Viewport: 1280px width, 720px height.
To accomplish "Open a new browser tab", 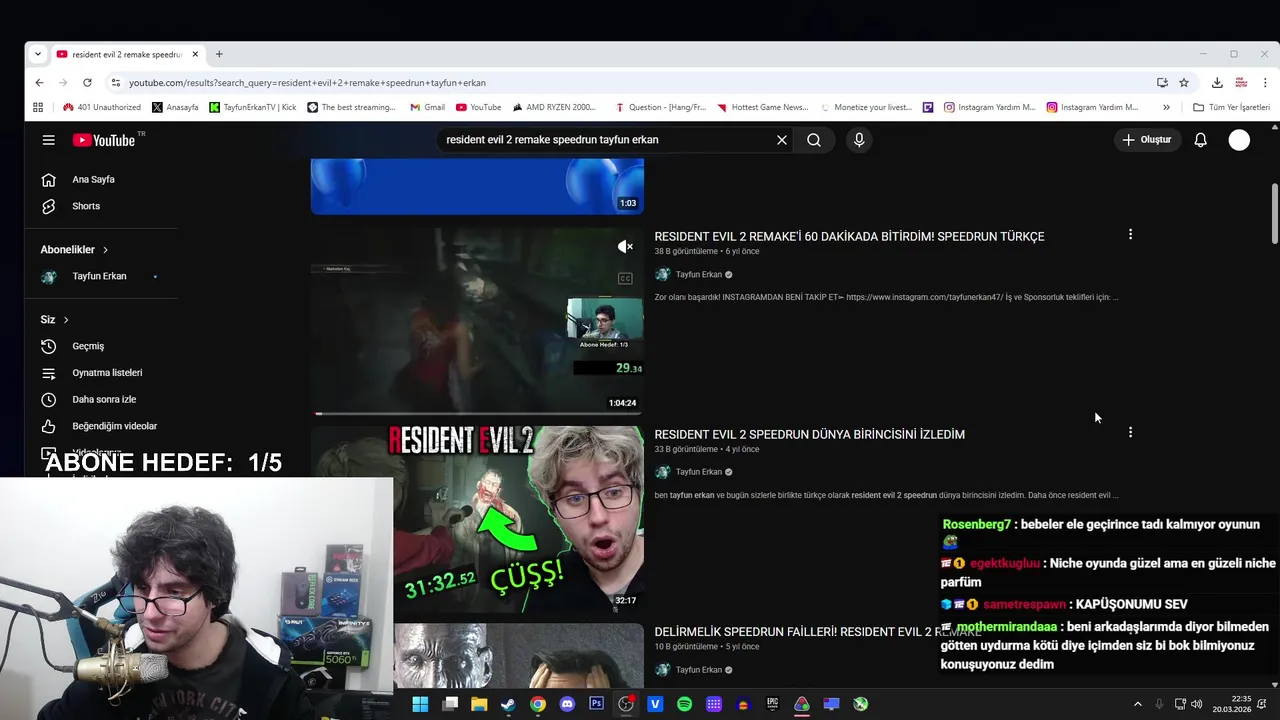I will [x=219, y=54].
